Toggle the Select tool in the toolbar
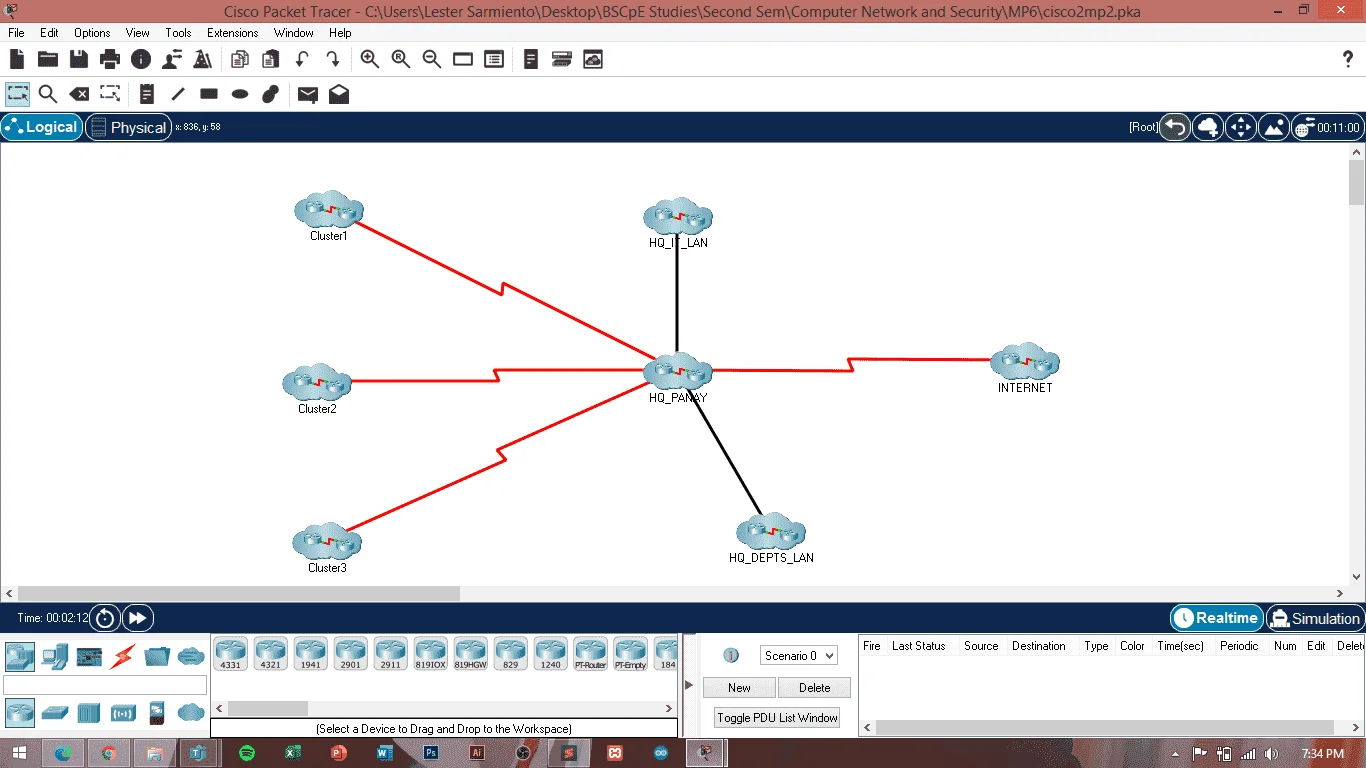The height and width of the screenshot is (768, 1366). (x=17, y=94)
